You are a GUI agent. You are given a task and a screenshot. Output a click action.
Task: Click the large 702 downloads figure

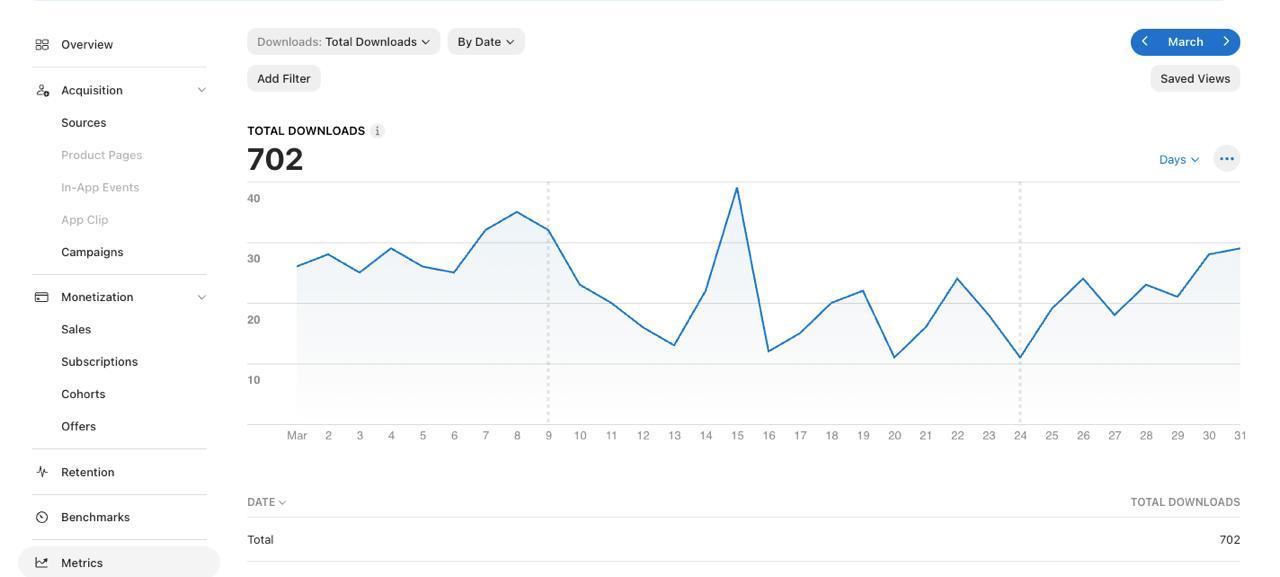[275, 160]
